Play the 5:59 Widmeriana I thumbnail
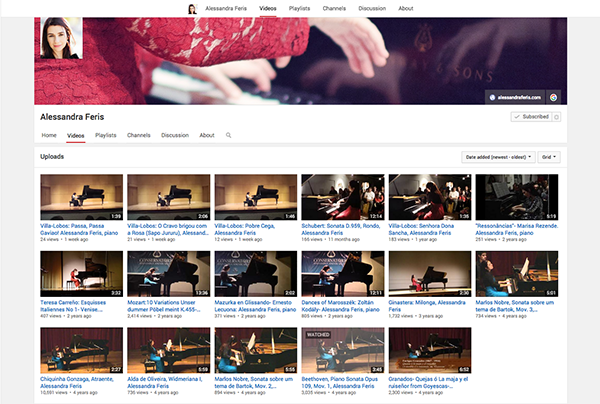 click(x=168, y=350)
